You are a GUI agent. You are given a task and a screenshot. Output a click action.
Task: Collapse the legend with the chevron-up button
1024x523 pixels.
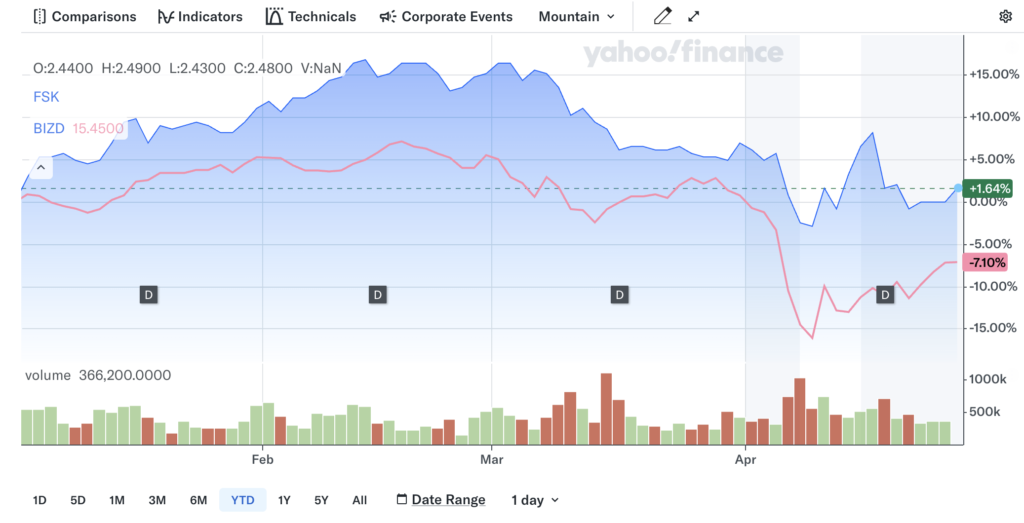pyautogui.click(x=40, y=168)
